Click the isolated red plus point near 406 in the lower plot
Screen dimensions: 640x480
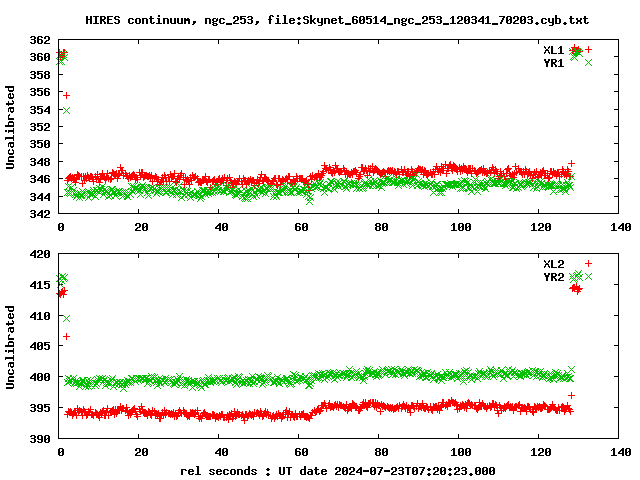click(66, 336)
